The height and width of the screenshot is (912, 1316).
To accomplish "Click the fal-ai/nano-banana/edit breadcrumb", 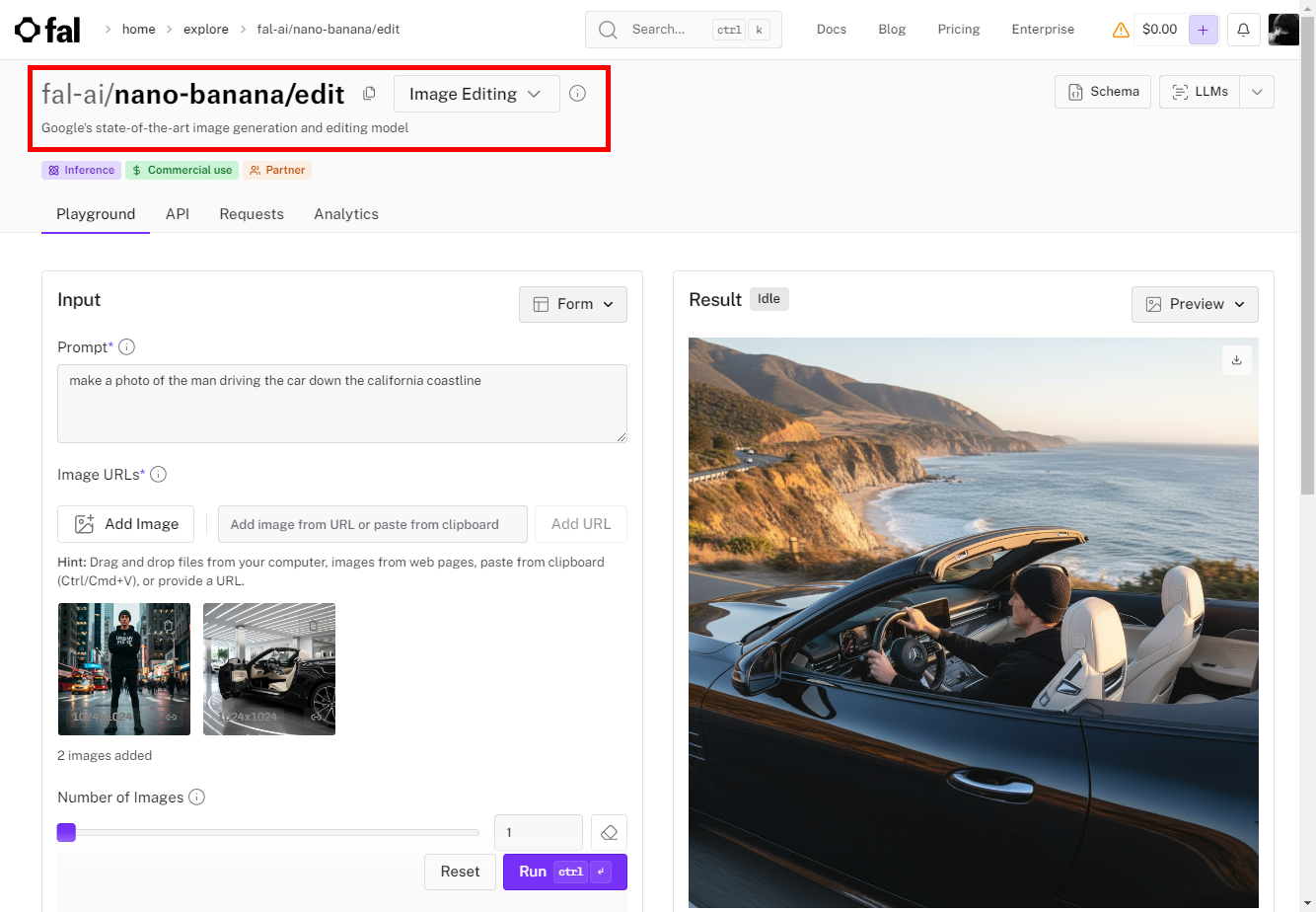I will pyautogui.click(x=329, y=30).
